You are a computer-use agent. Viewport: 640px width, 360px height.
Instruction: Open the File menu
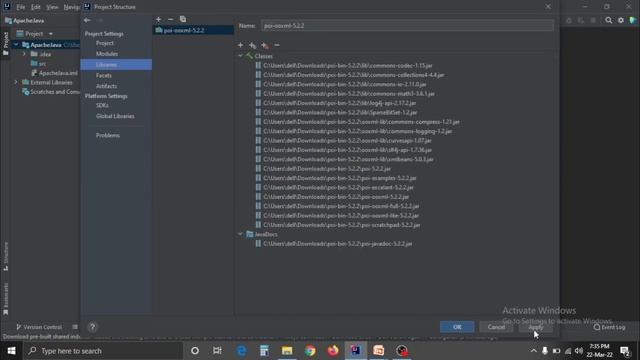pyautogui.click(x=20, y=7)
